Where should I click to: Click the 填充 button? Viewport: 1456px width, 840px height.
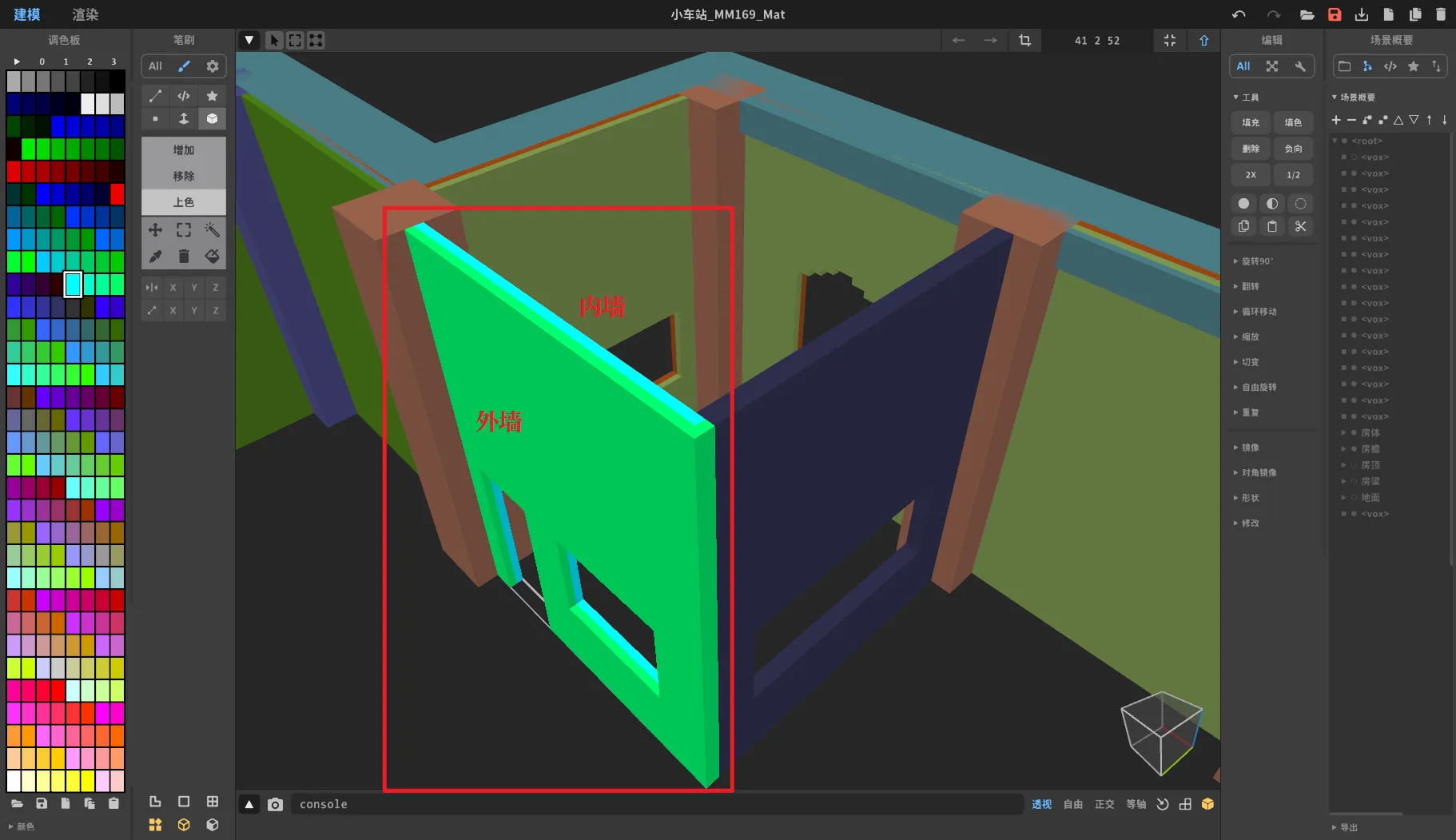tap(1251, 122)
